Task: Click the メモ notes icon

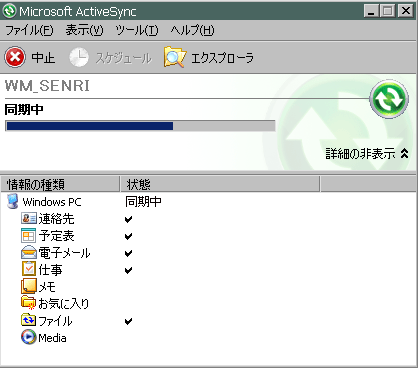Action: 29,286
